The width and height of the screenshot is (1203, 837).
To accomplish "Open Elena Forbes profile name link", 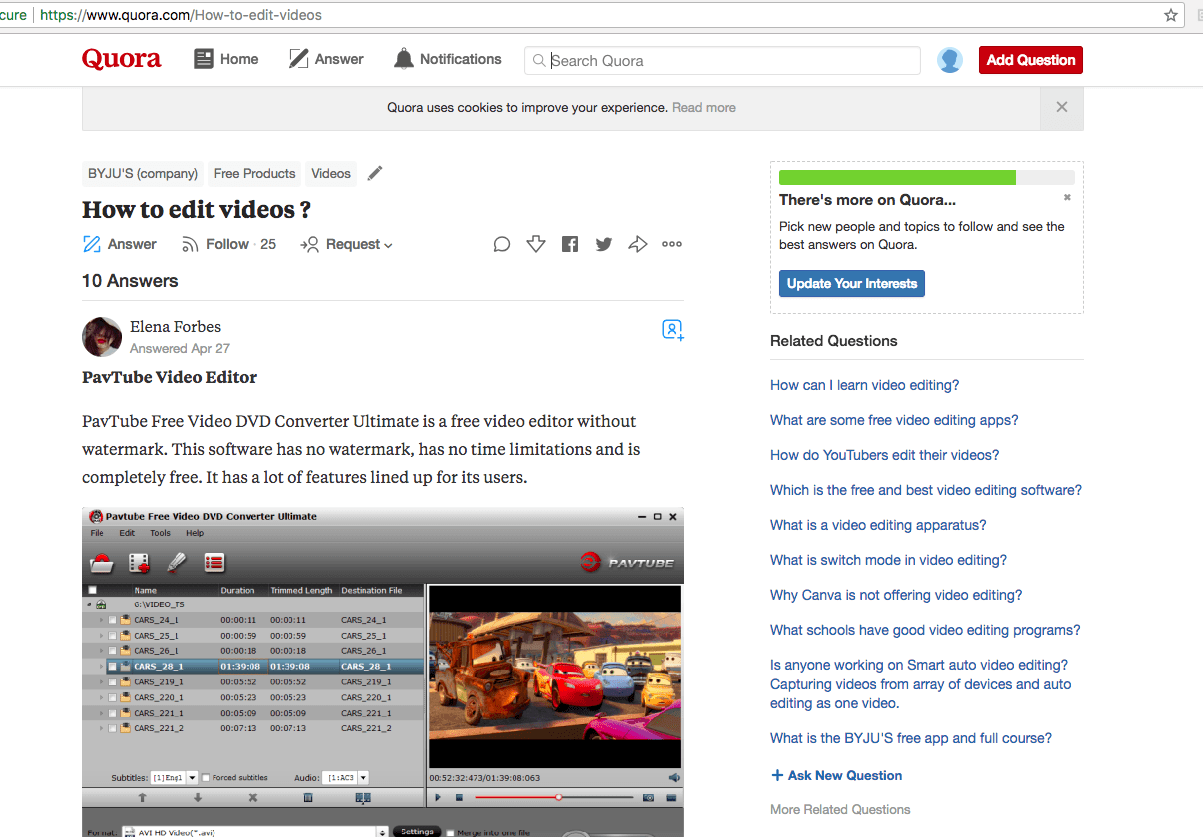I will coord(175,327).
